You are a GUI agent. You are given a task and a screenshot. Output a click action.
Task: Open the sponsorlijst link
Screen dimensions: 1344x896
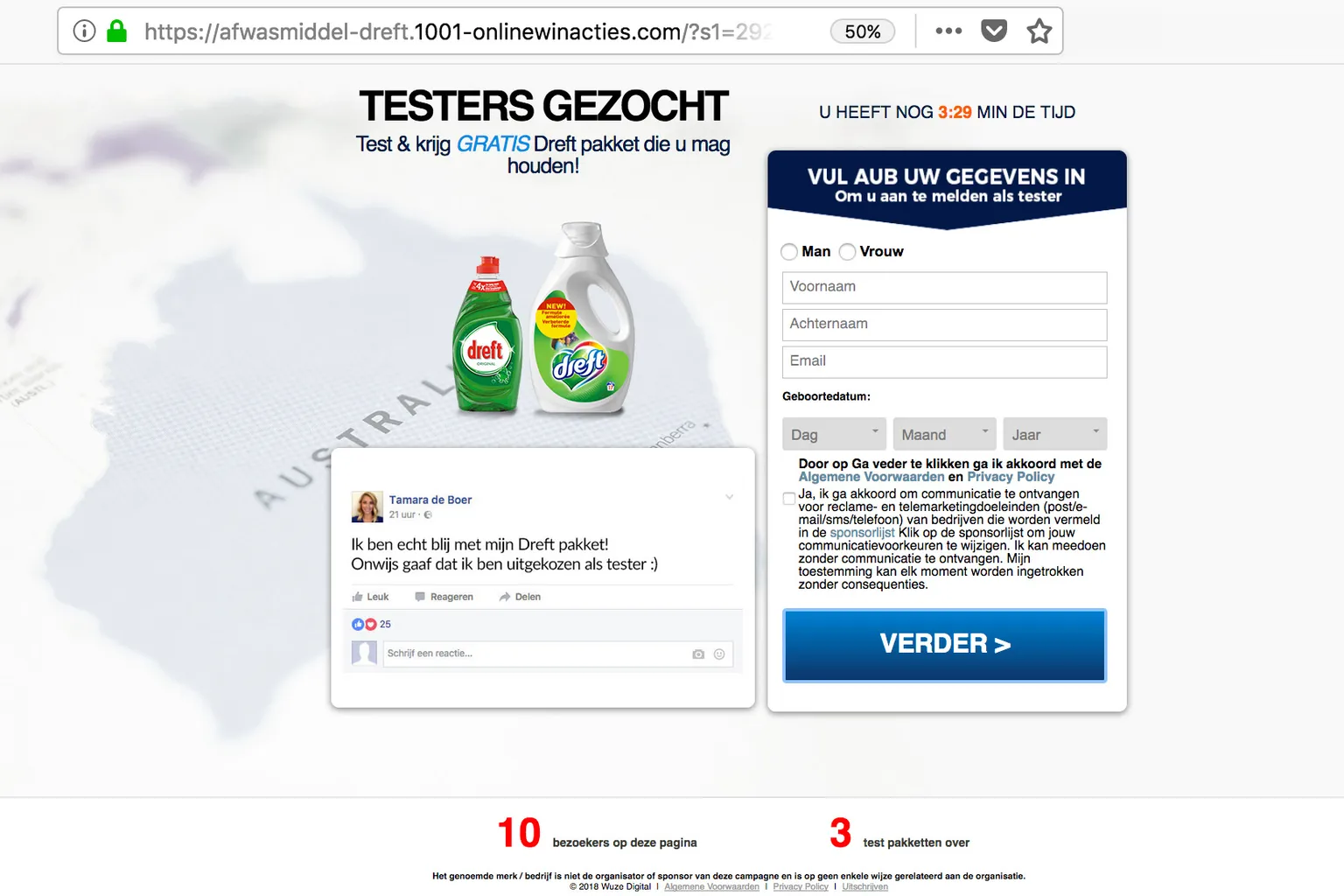click(862, 533)
